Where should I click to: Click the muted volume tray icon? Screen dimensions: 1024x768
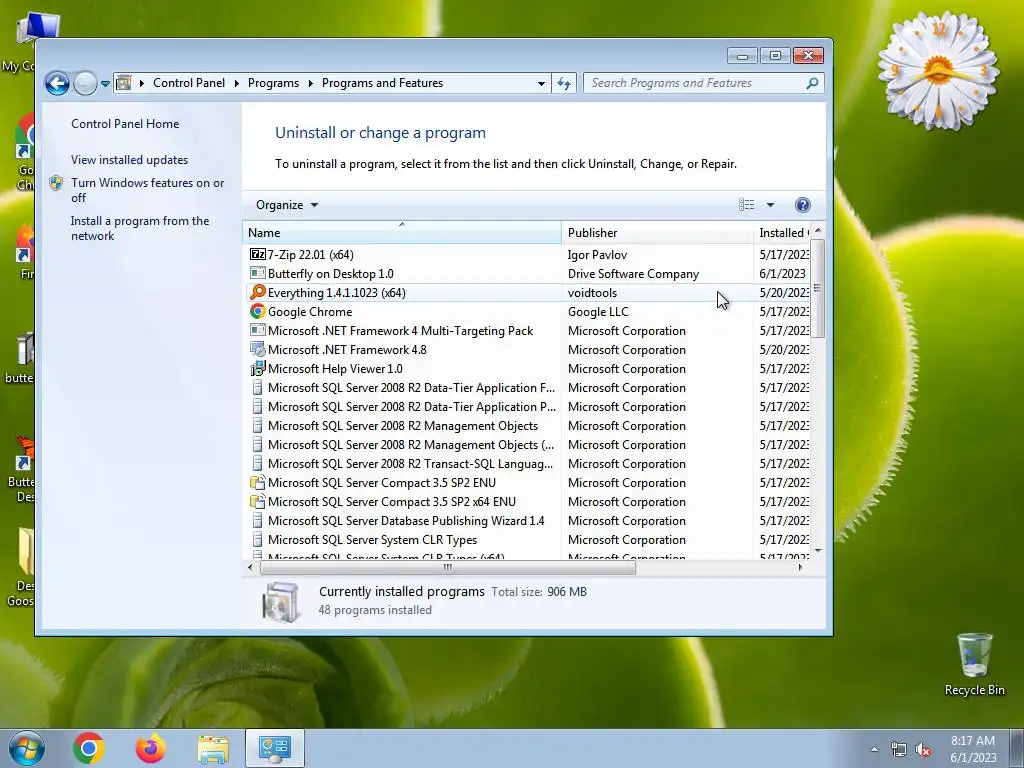click(x=923, y=749)
